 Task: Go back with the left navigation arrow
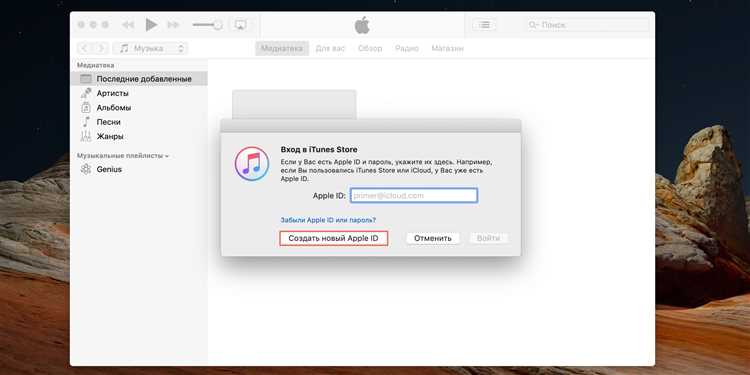(x=85, y=48)
